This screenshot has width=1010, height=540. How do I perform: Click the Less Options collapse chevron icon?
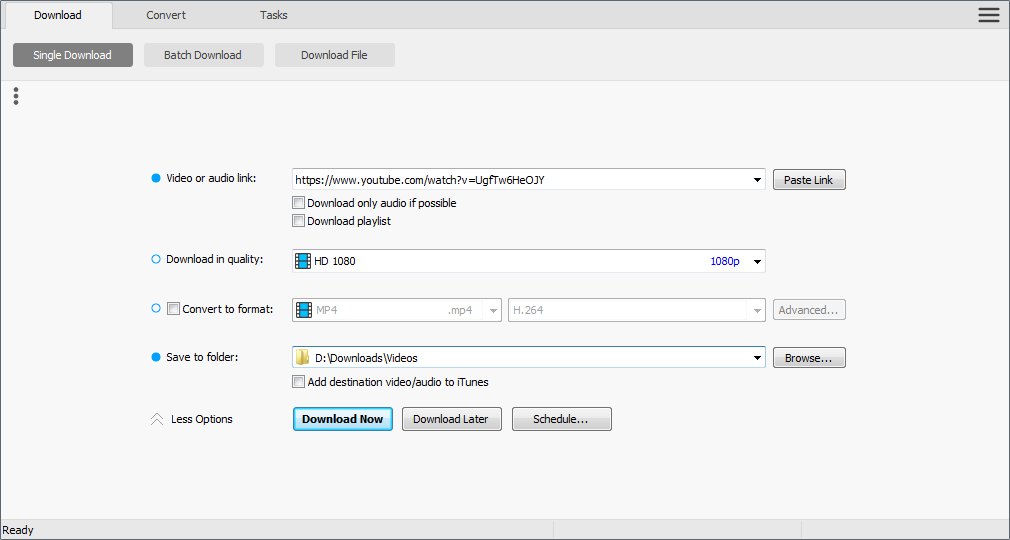tap(156, 420)
